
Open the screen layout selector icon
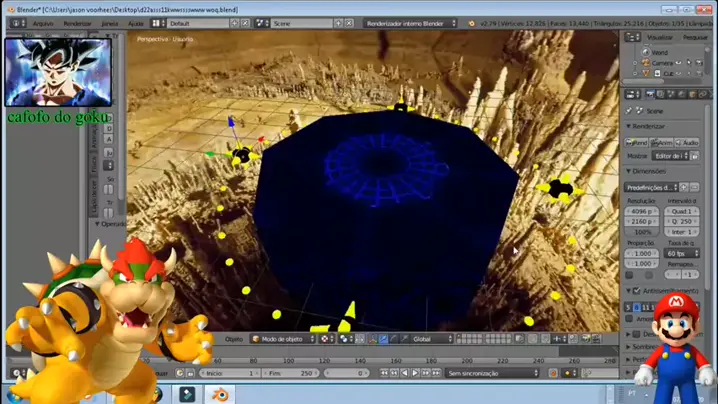point(158,23)
